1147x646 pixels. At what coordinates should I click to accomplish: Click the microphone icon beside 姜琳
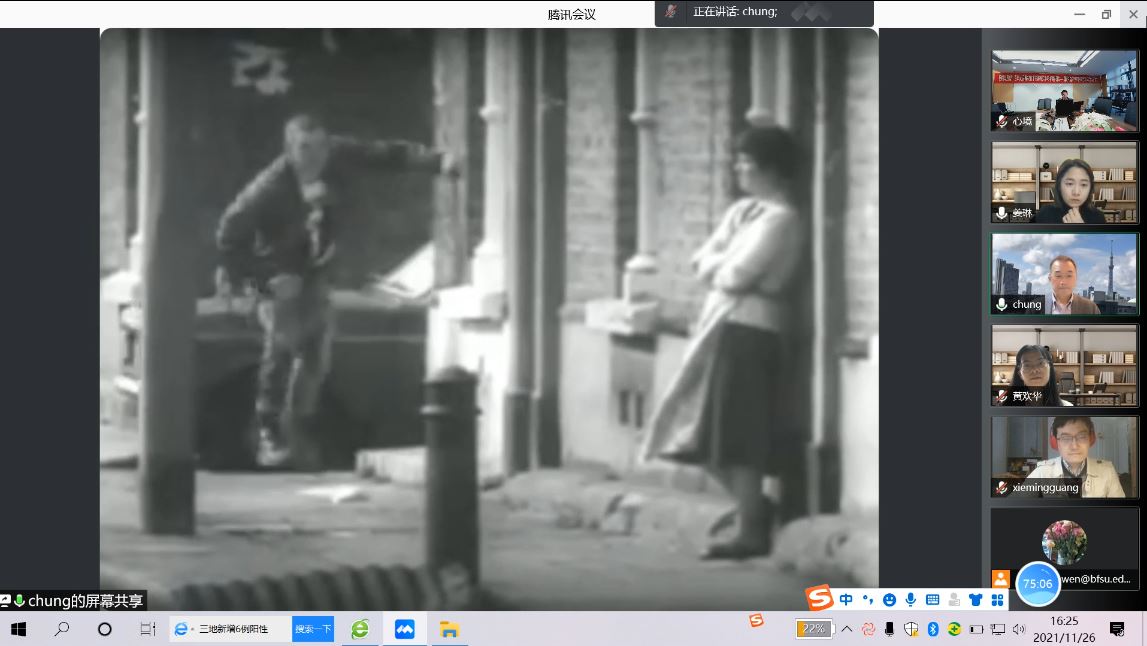1002,213
